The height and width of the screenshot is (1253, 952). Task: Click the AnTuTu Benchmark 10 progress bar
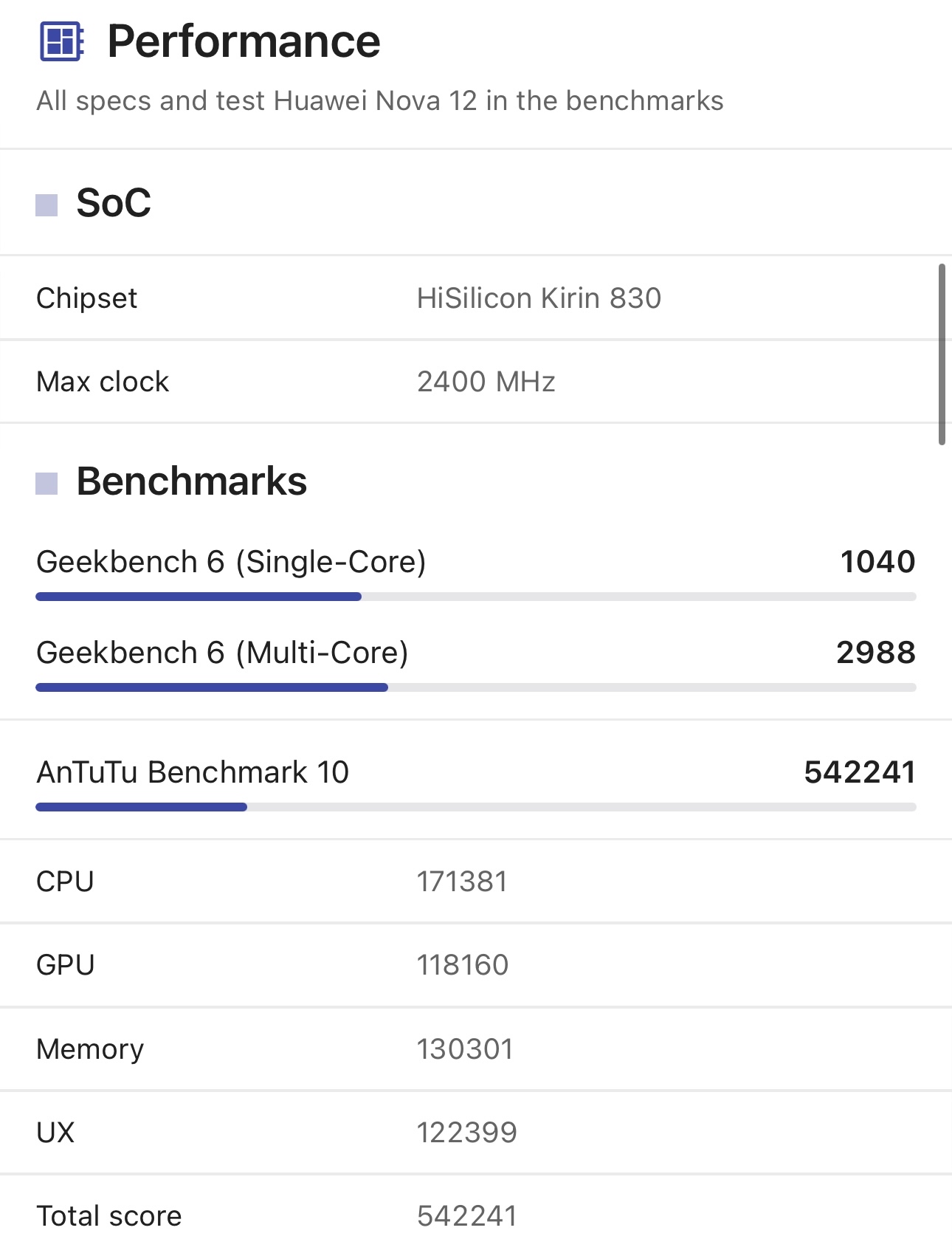point(476,807)
